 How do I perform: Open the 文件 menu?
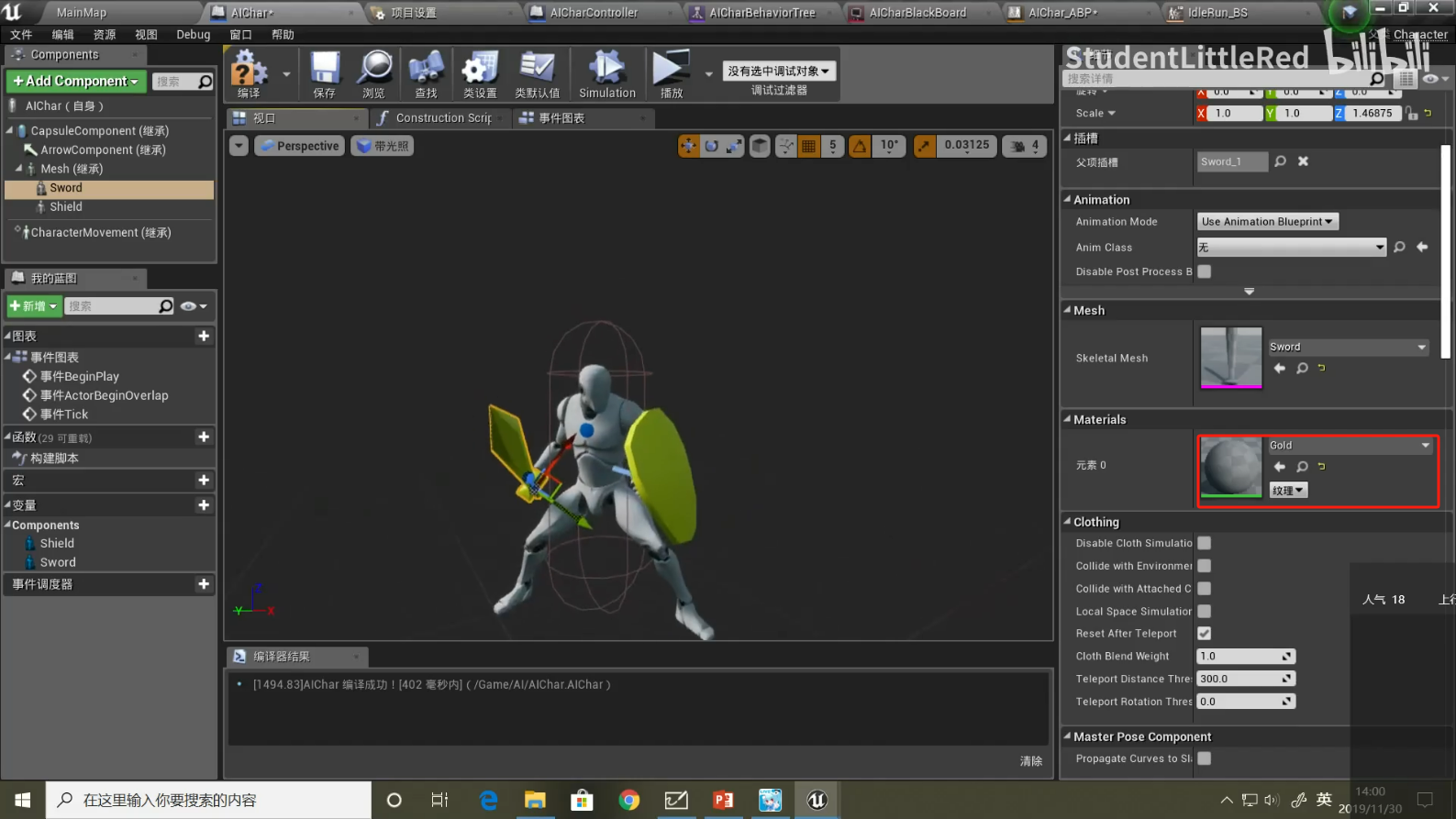21,35
